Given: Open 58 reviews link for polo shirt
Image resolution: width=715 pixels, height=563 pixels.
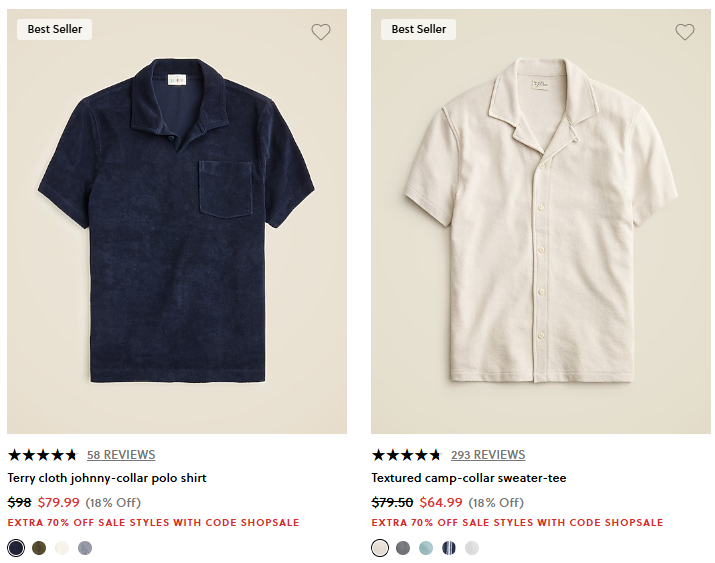Looking at the screenshot, I should 121,455.
